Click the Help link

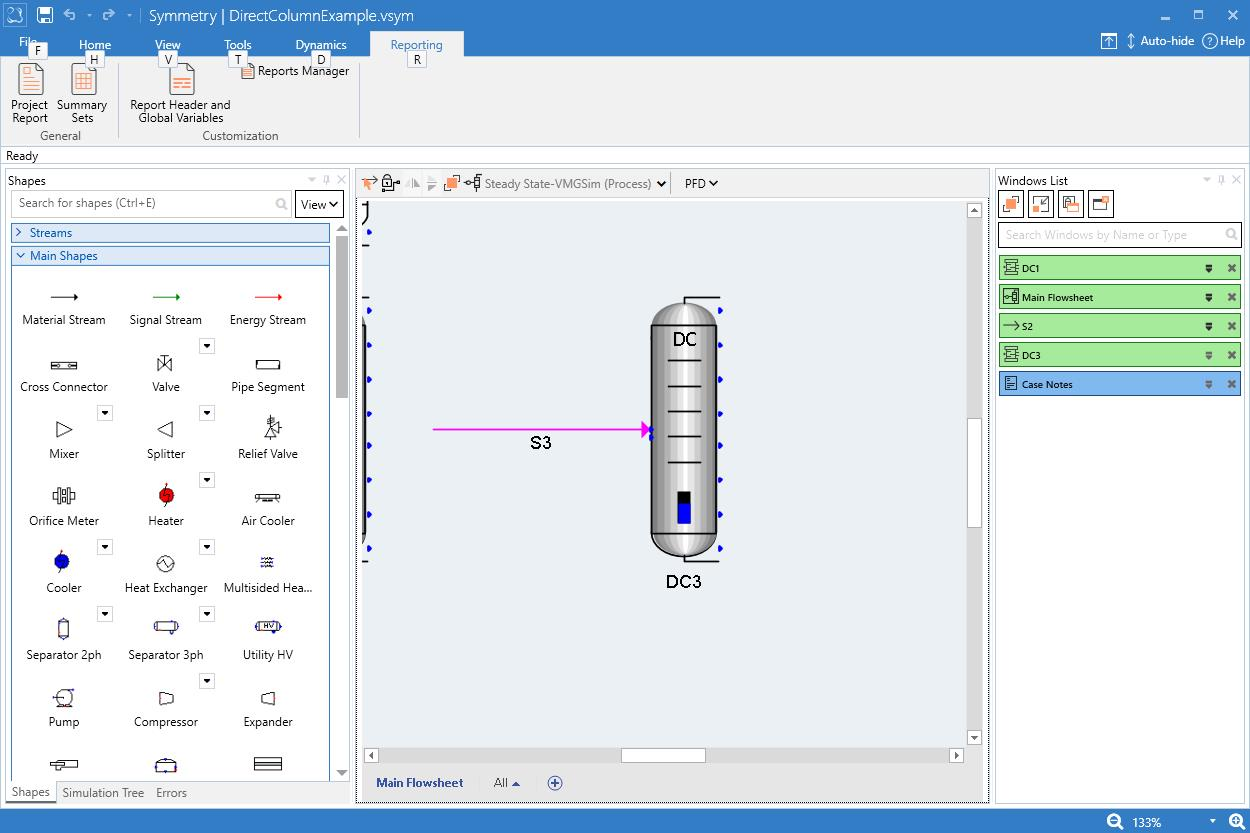(1224, 41)
